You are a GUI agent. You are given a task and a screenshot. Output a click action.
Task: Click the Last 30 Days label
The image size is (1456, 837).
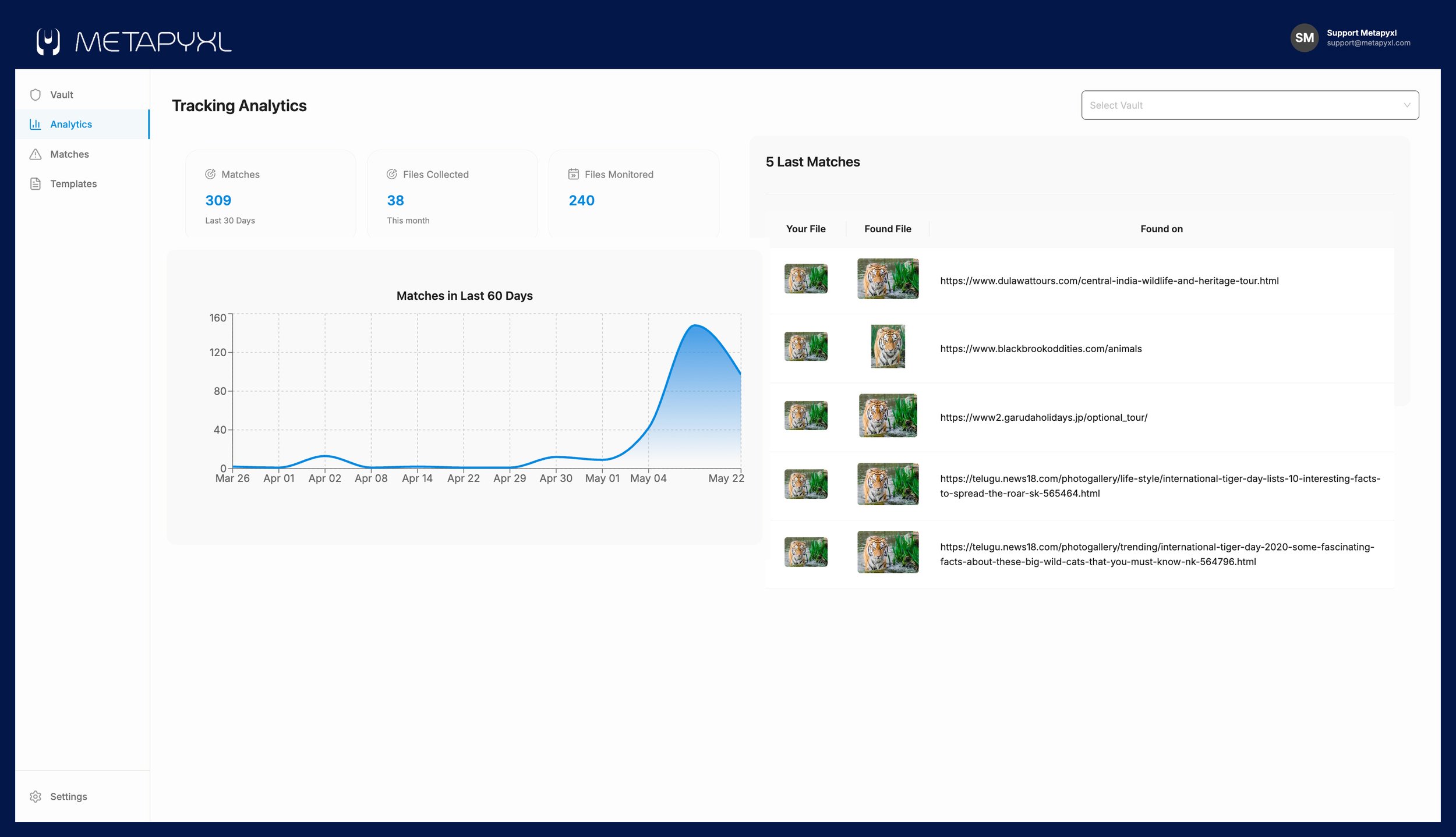[230, 221]
